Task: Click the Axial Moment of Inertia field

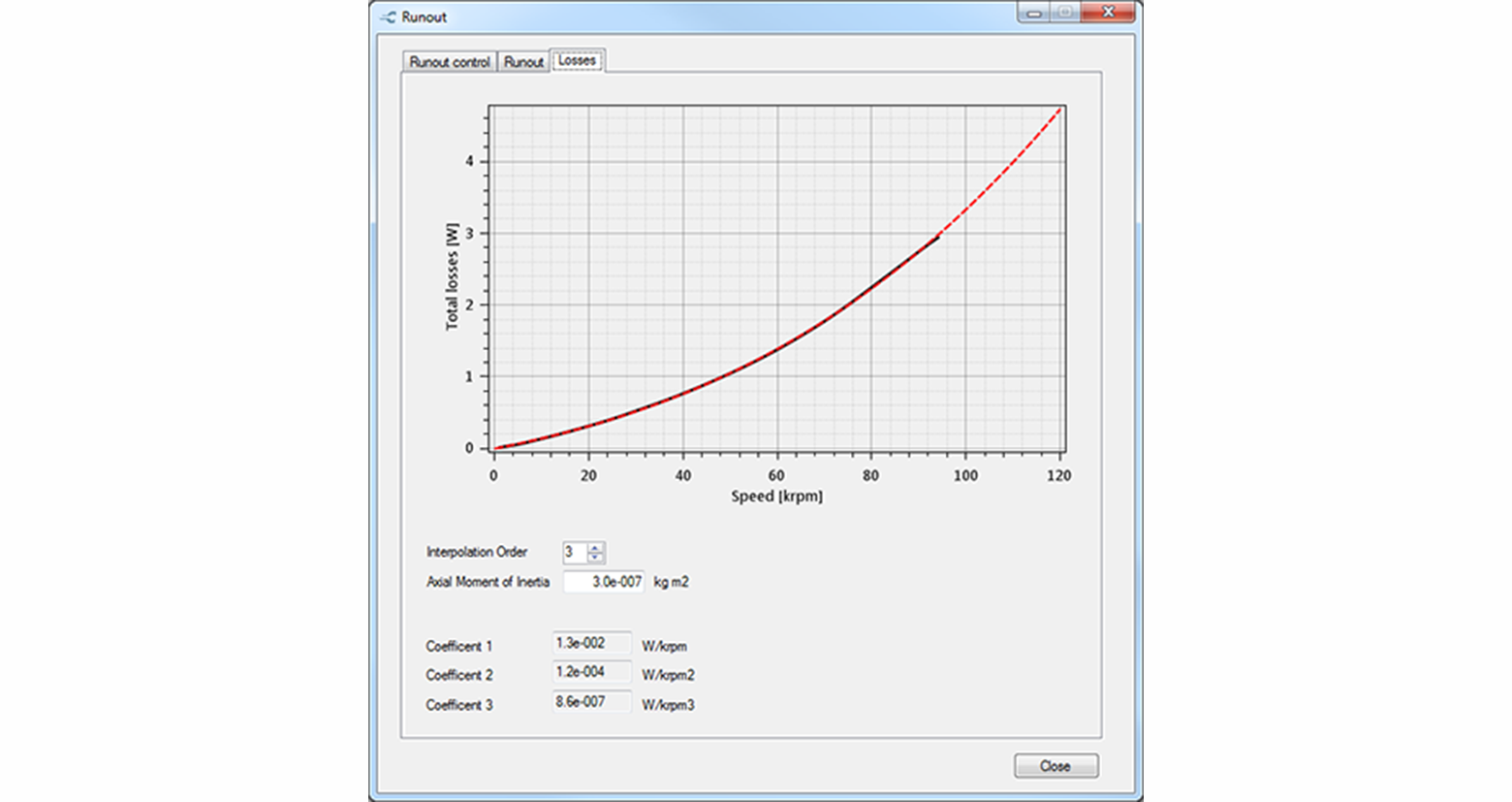Action: [x=603, y=582]
